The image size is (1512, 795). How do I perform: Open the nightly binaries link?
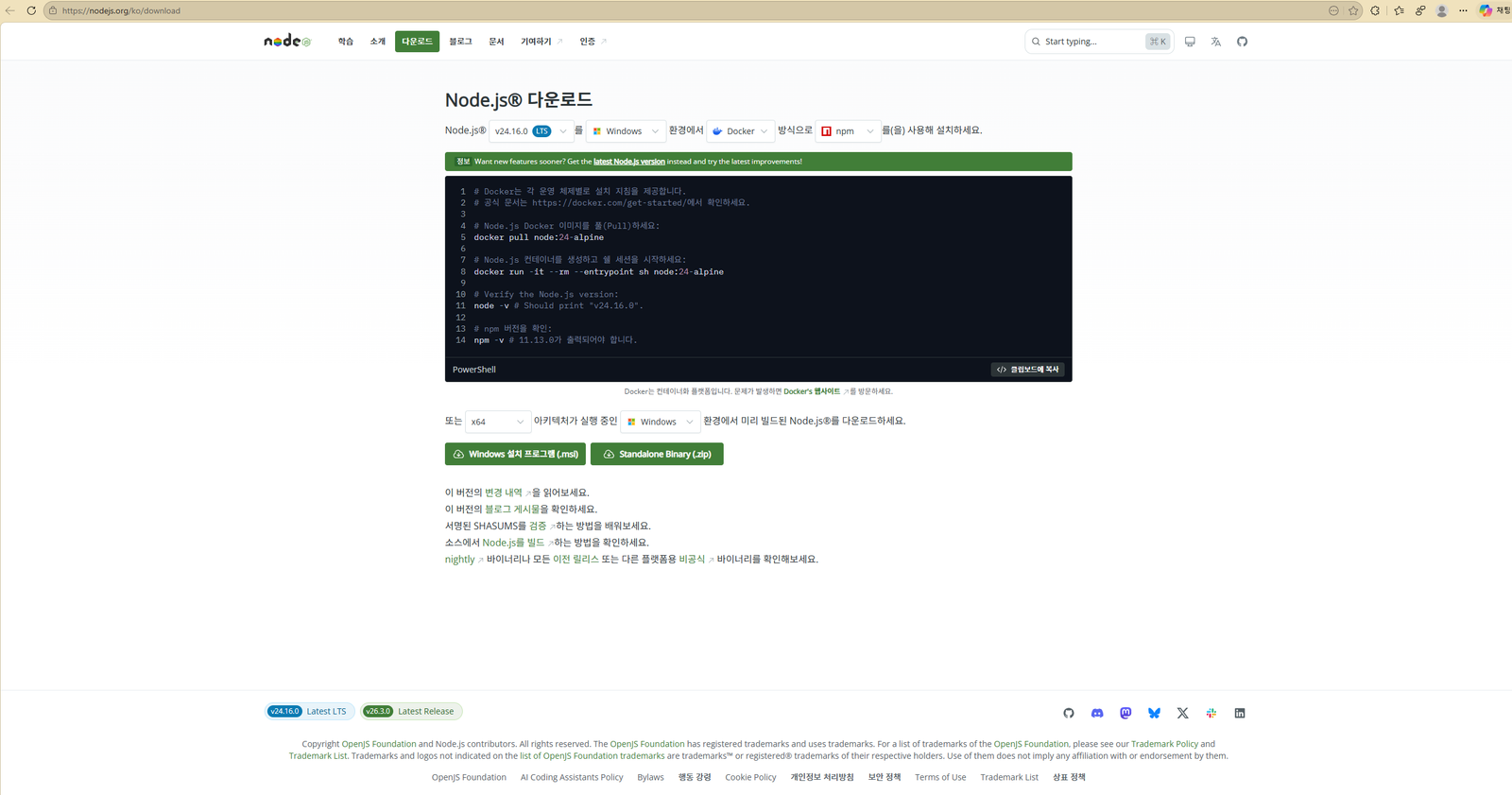(463, 560)
